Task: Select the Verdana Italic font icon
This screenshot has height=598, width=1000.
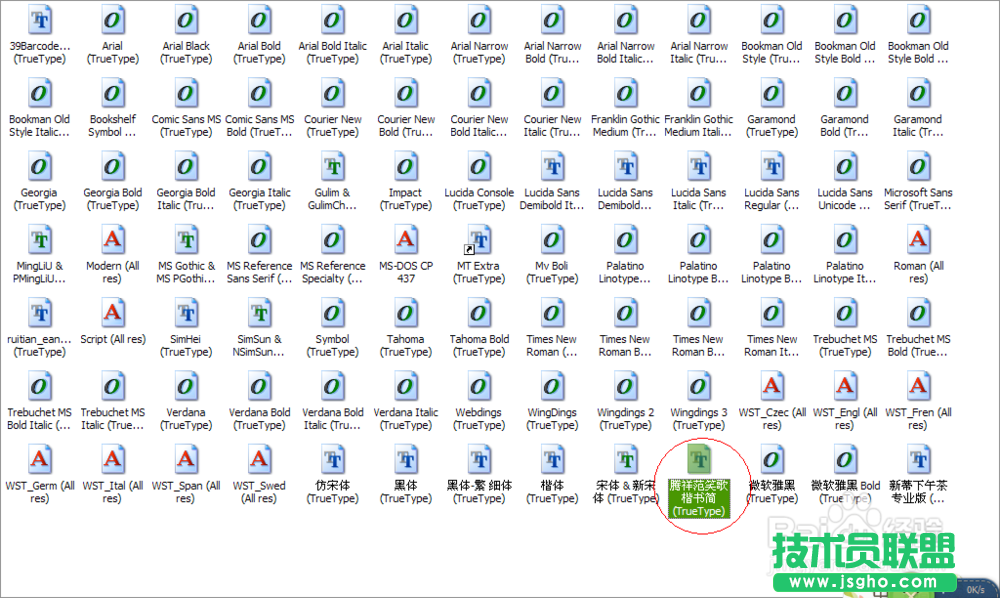Action: pos(406,385)
